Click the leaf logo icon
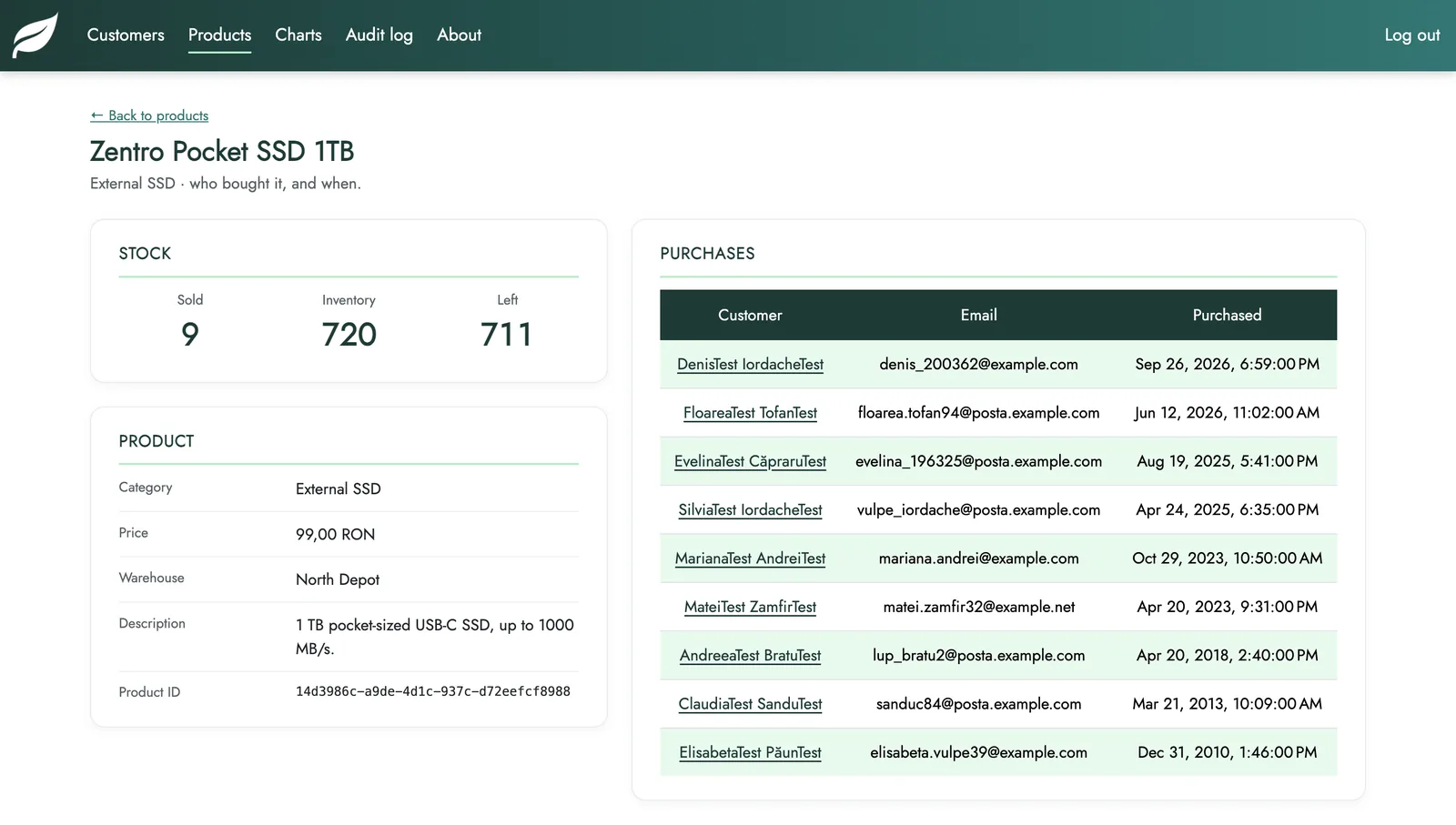Screen dimensions: 1456x825 (35, 35)
